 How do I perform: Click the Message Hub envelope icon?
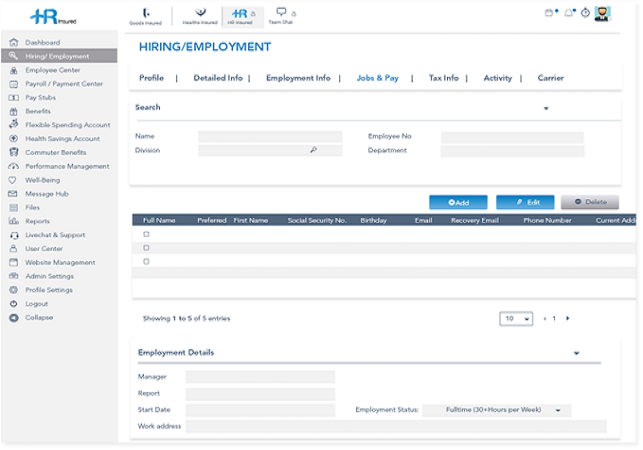coord(13,194)
